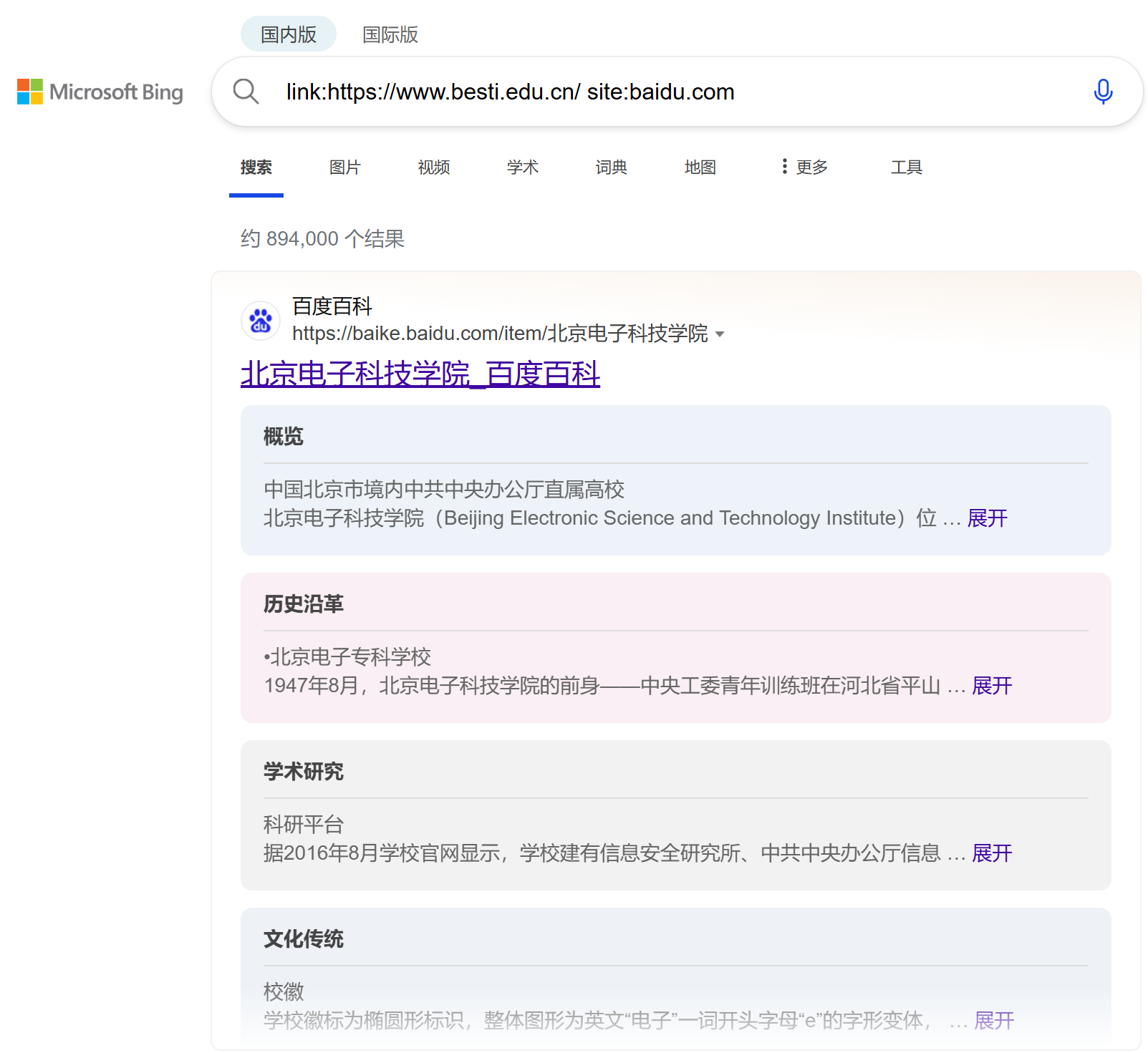Expand the 历史沿革 section with 展开
The image size is (1148, 1053).
tap(992, 685)
